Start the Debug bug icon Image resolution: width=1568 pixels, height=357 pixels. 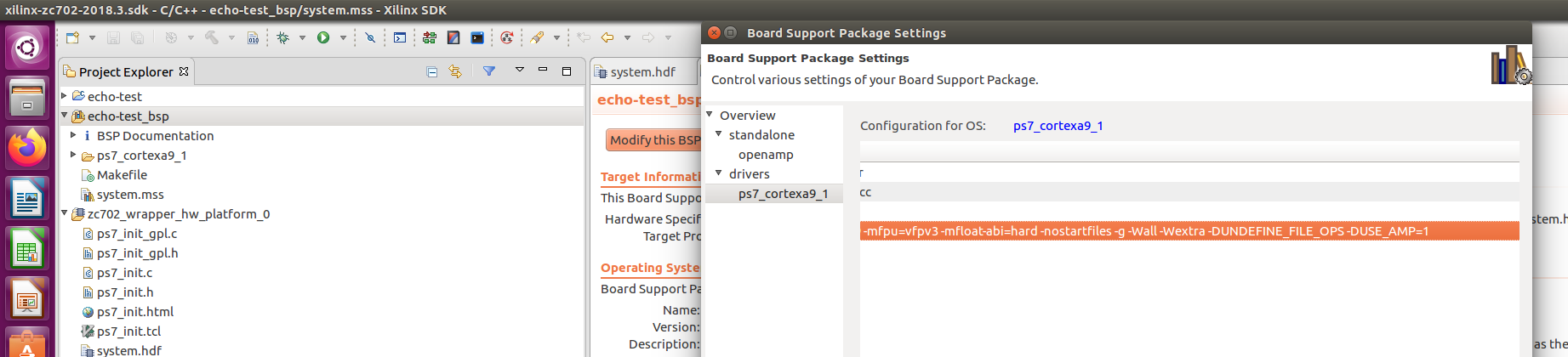283,37
